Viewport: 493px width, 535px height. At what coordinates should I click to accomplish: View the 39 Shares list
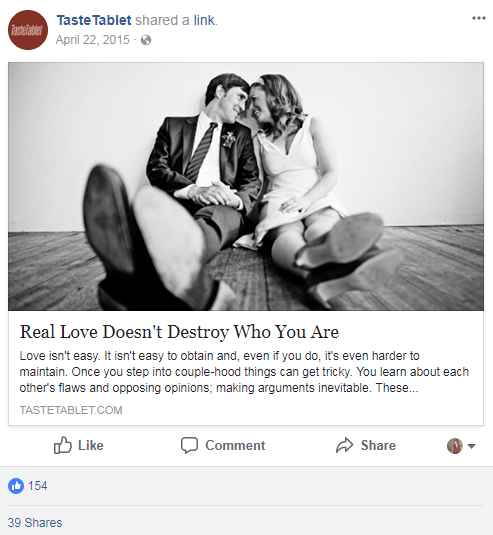(35, 522)
